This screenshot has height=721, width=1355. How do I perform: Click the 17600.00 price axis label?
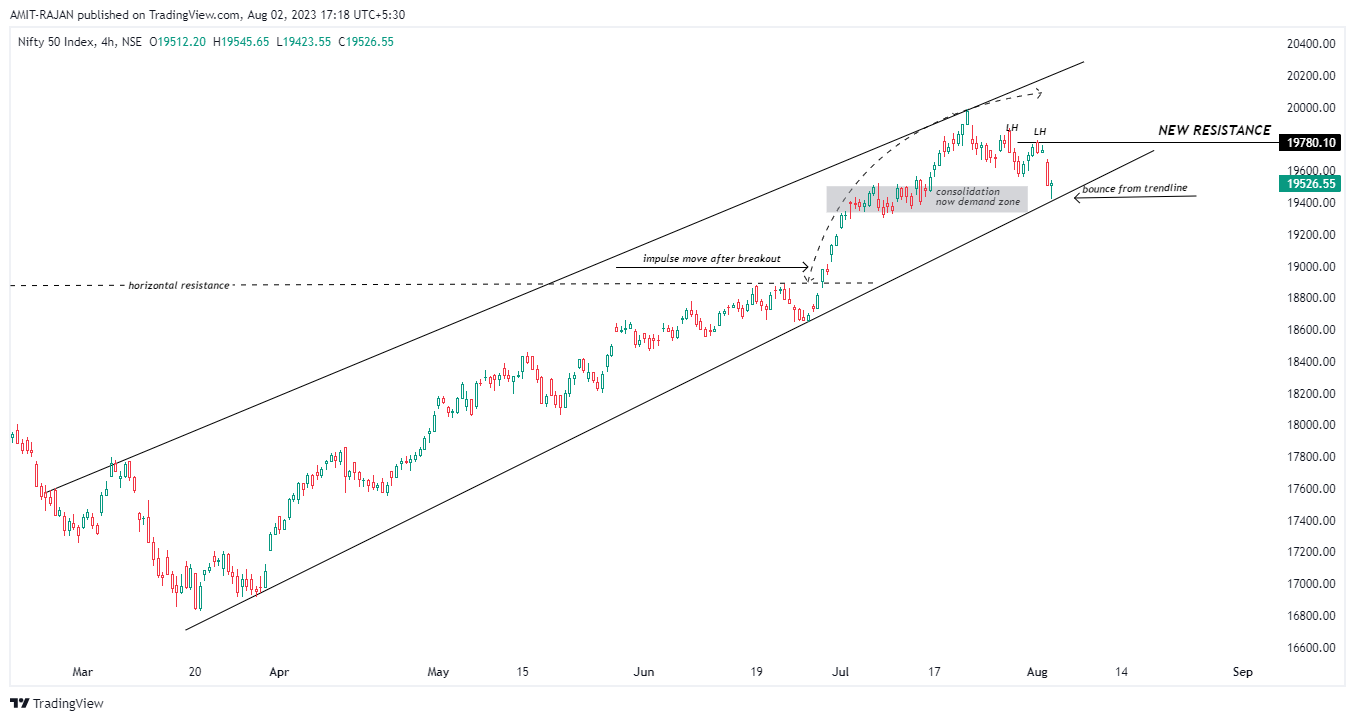(x=1312, y=489)
